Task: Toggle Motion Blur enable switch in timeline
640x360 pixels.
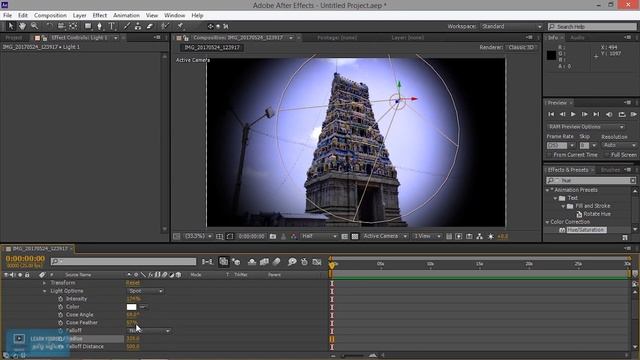Action: pos(276,262)
